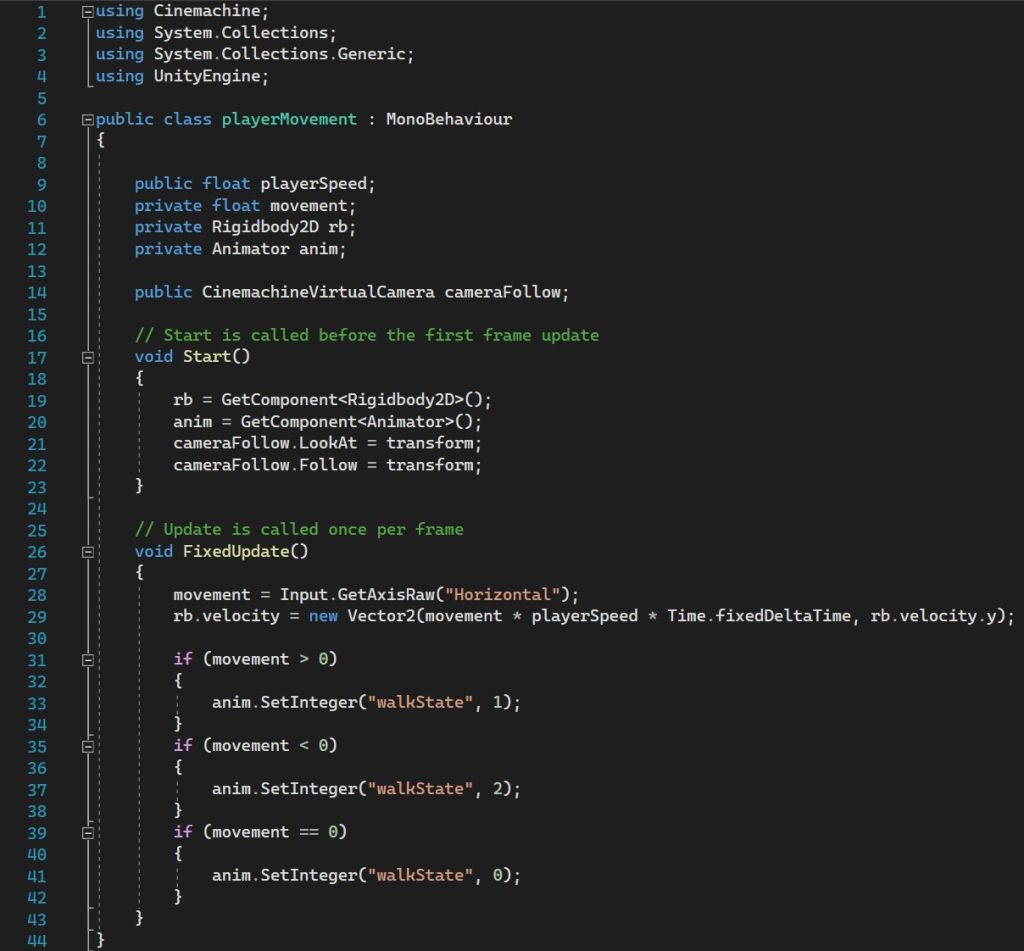Collapse the 'movement < 0' if block
This screenshot has width=1024, height=951.
click(x=88, y=745)
